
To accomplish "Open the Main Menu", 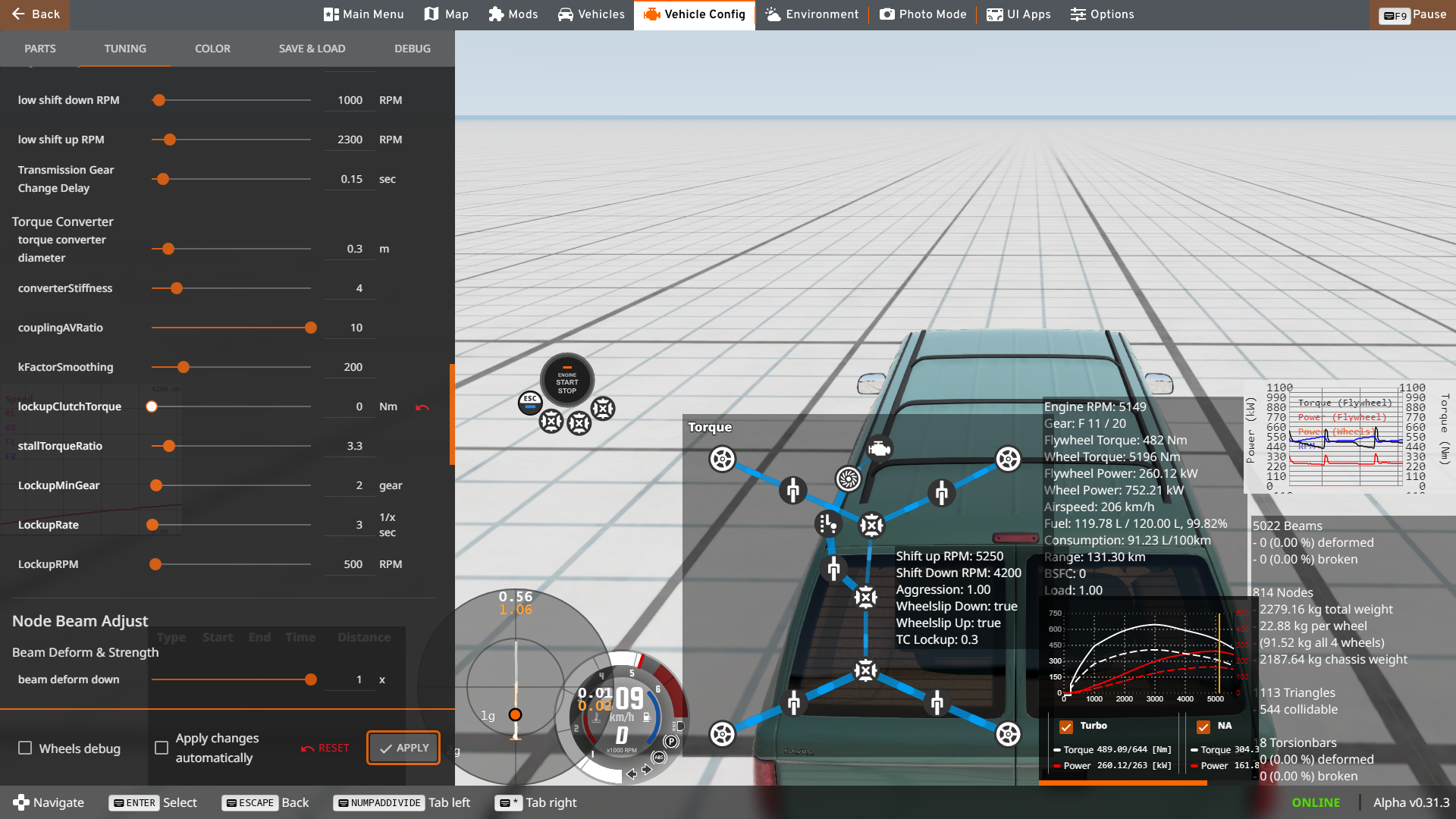I will pyautogui.click(x=364, y=14).
